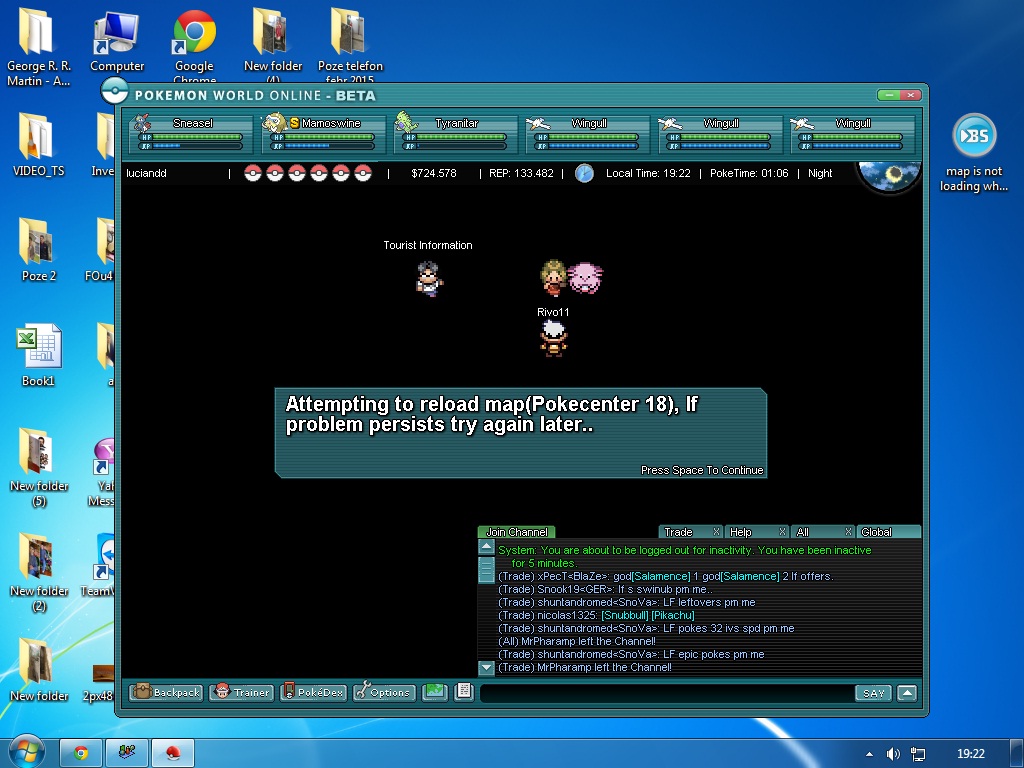Click the night moon sky icon
The image size is (1024, 768).
[x=889, y=176]
